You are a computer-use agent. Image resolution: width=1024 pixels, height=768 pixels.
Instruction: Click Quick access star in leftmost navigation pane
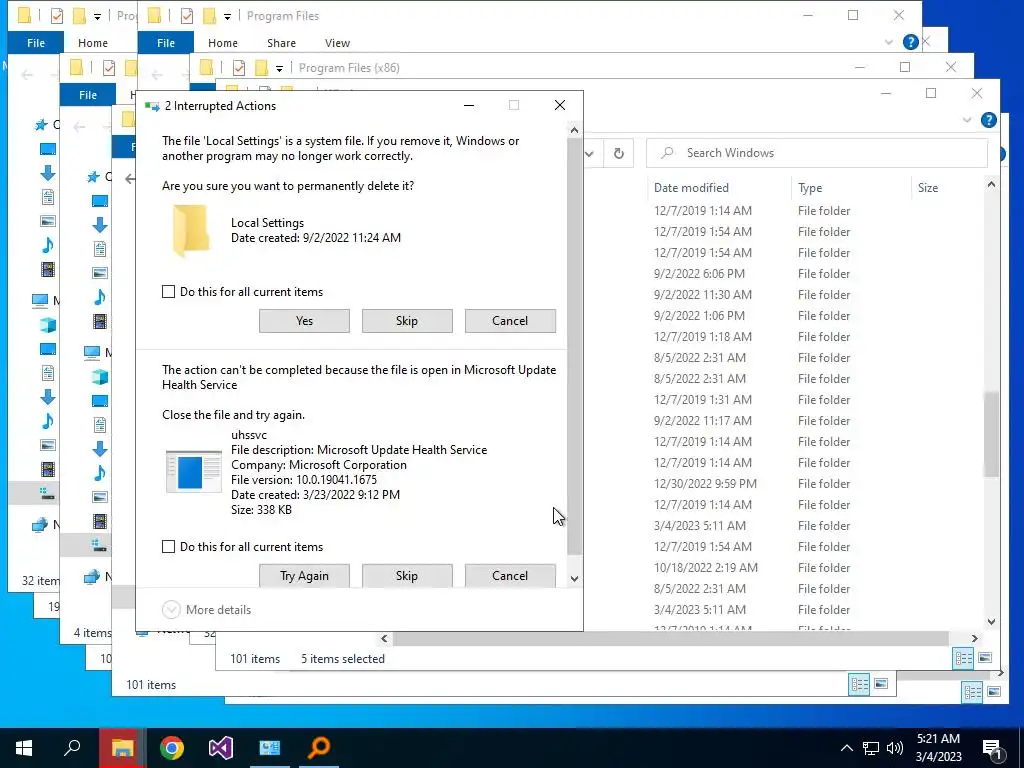coord(41,124)
